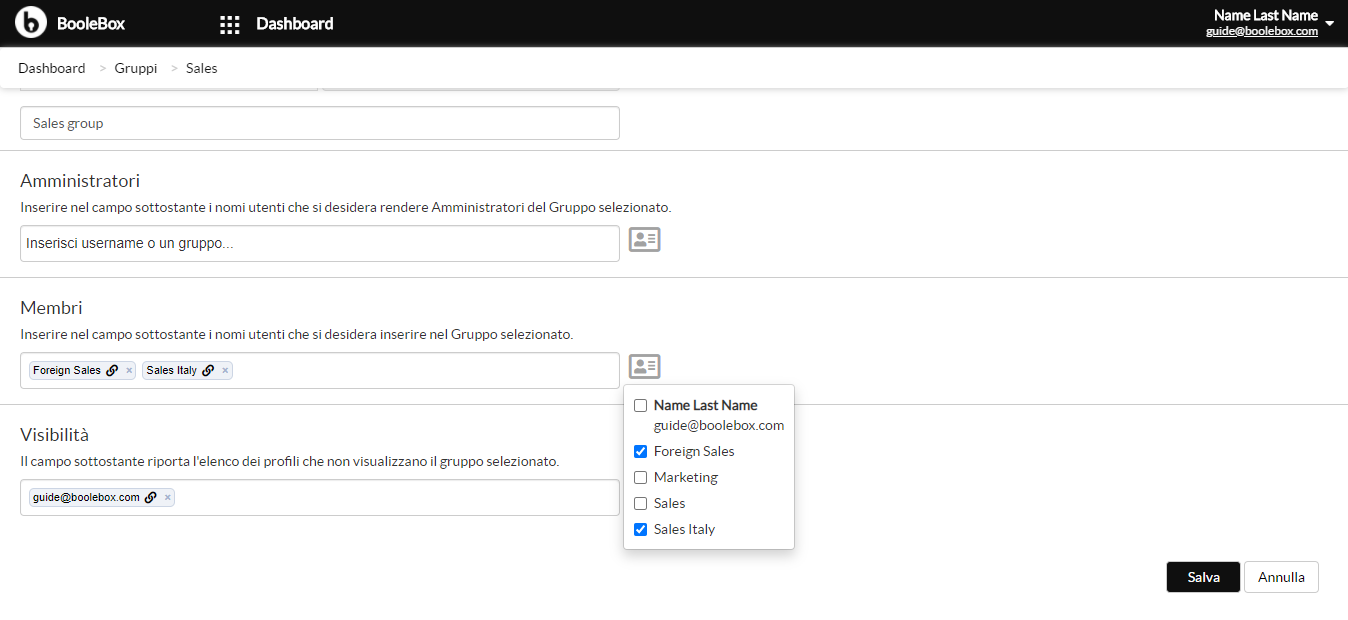Go to the Gruppi breadcrumb
The image size is (1348, 620).
[x=136, y=69]
